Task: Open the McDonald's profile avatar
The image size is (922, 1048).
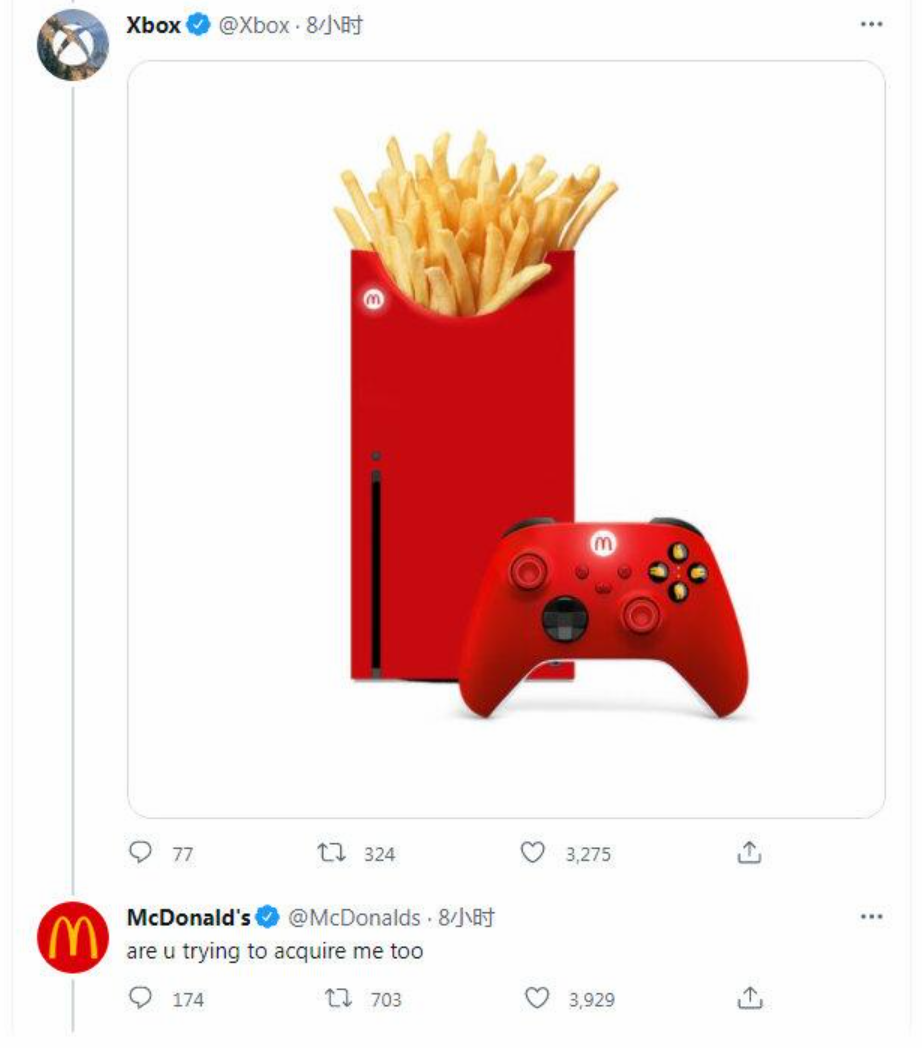Action: pyautogui.click(x=73, y=937)
